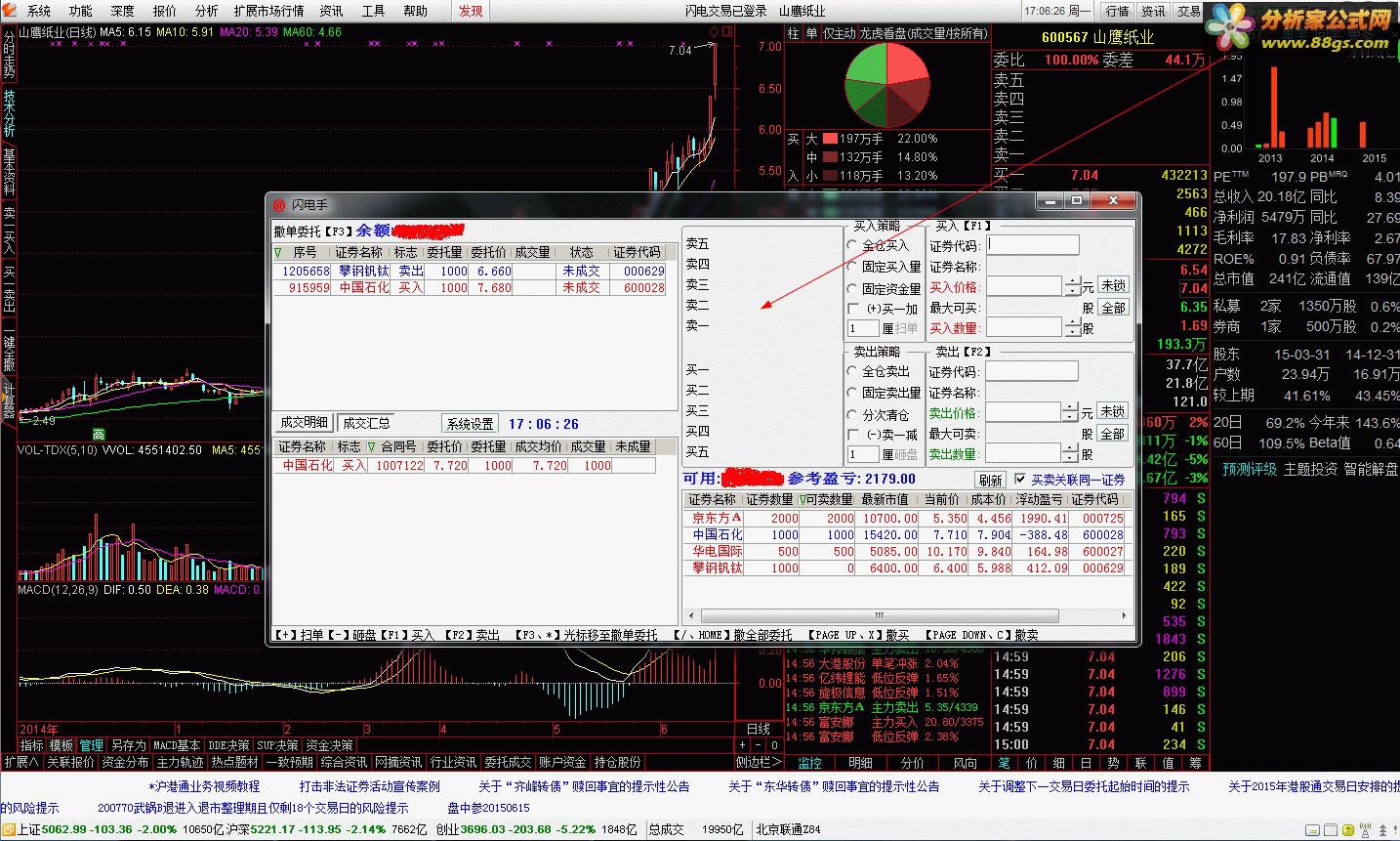The image size is (1400, 841).
Task: Click sell section 未锁 lock button
Action: pos(1113,411)
